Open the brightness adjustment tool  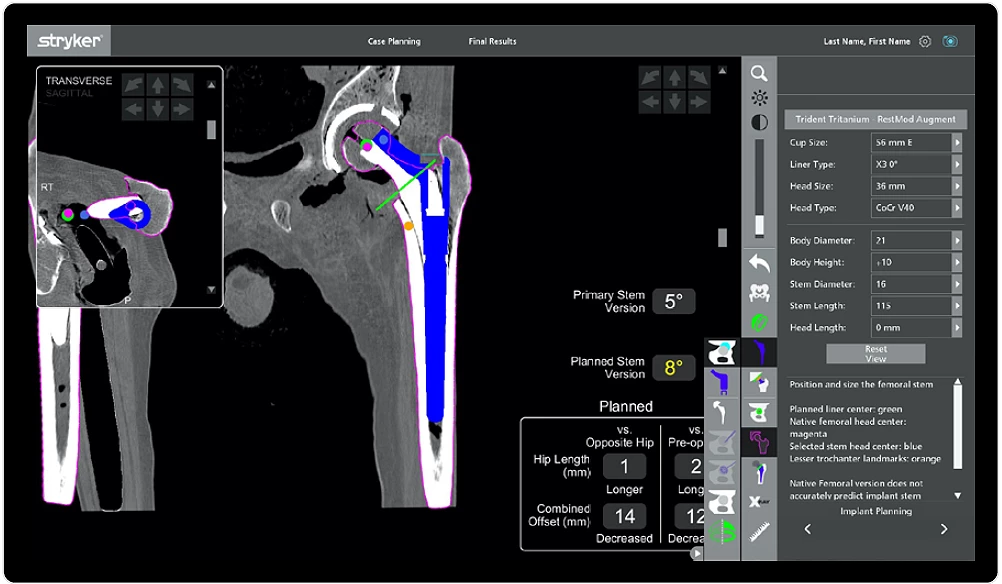click(x=760, y=97)
